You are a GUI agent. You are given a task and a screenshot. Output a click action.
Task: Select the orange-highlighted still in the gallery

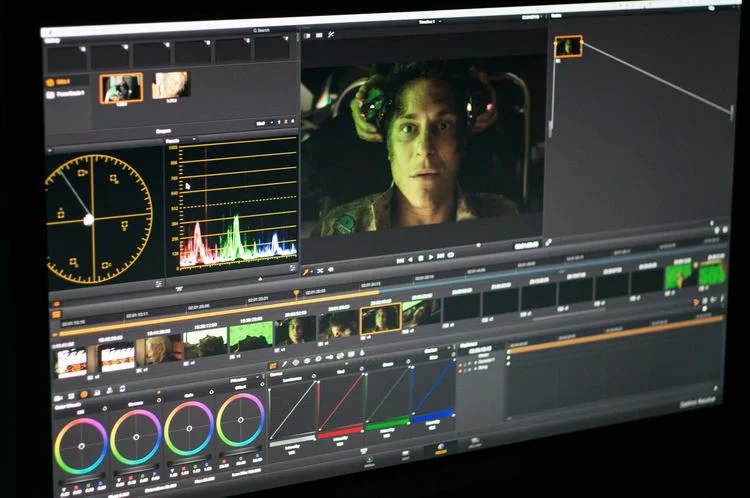pyautogui.click(x=121, y=88)
